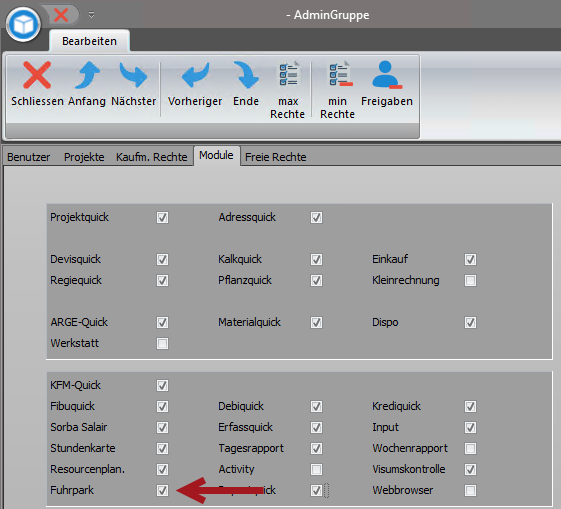
Task: Uncheck the Kalkquick checkbox
Action: tap(316, 259)
